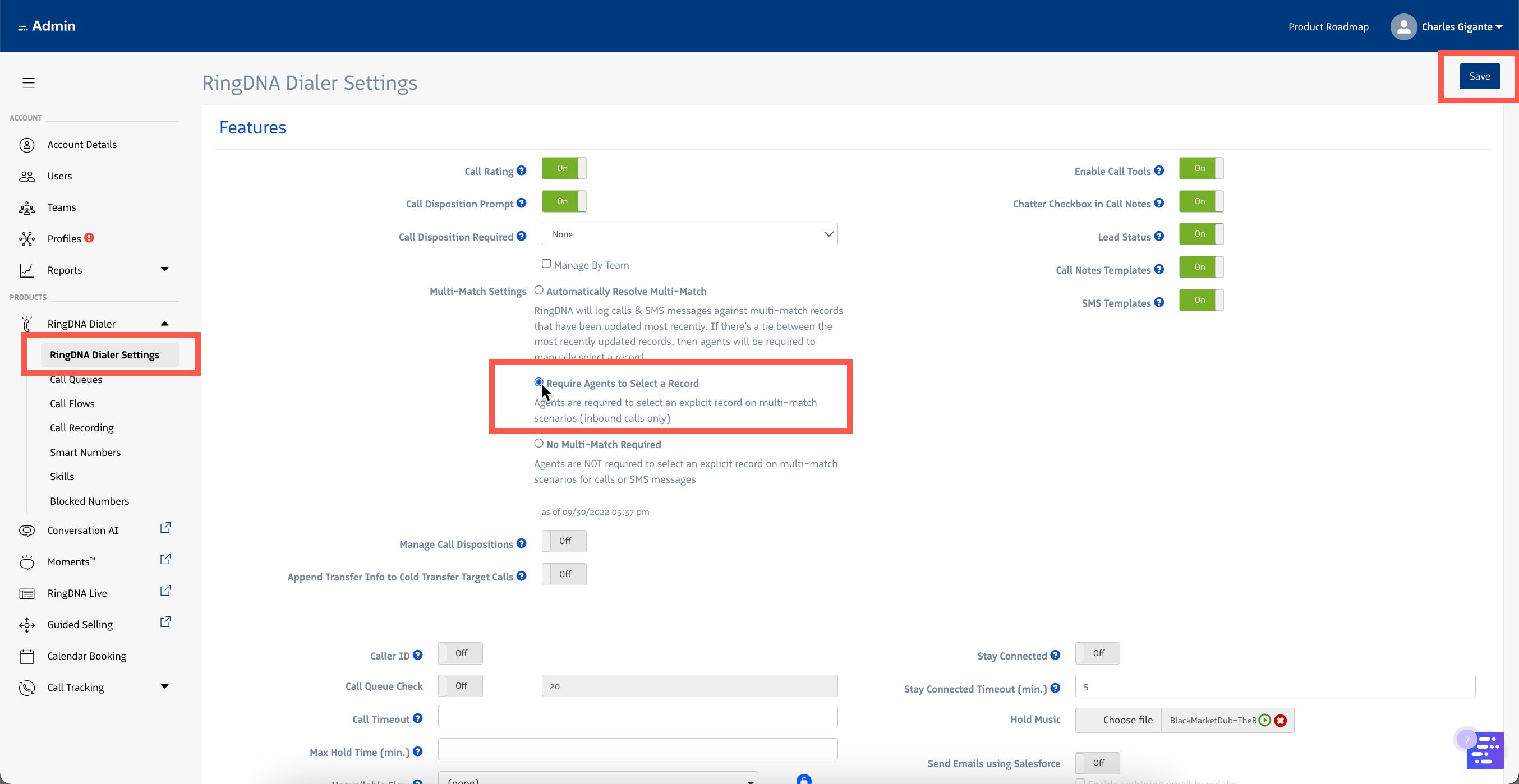1519x784 pixels.
Task: Open the Product Roadmap link
Action: coord(1328,26)
